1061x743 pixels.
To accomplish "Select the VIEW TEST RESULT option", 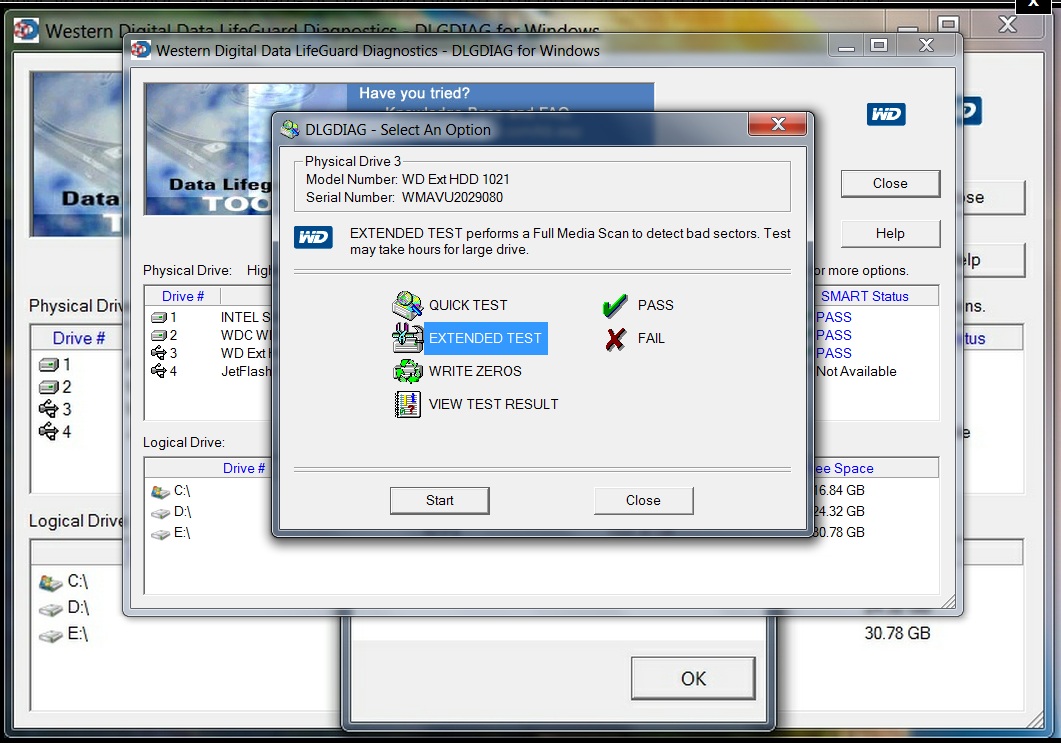I will 493,404.
